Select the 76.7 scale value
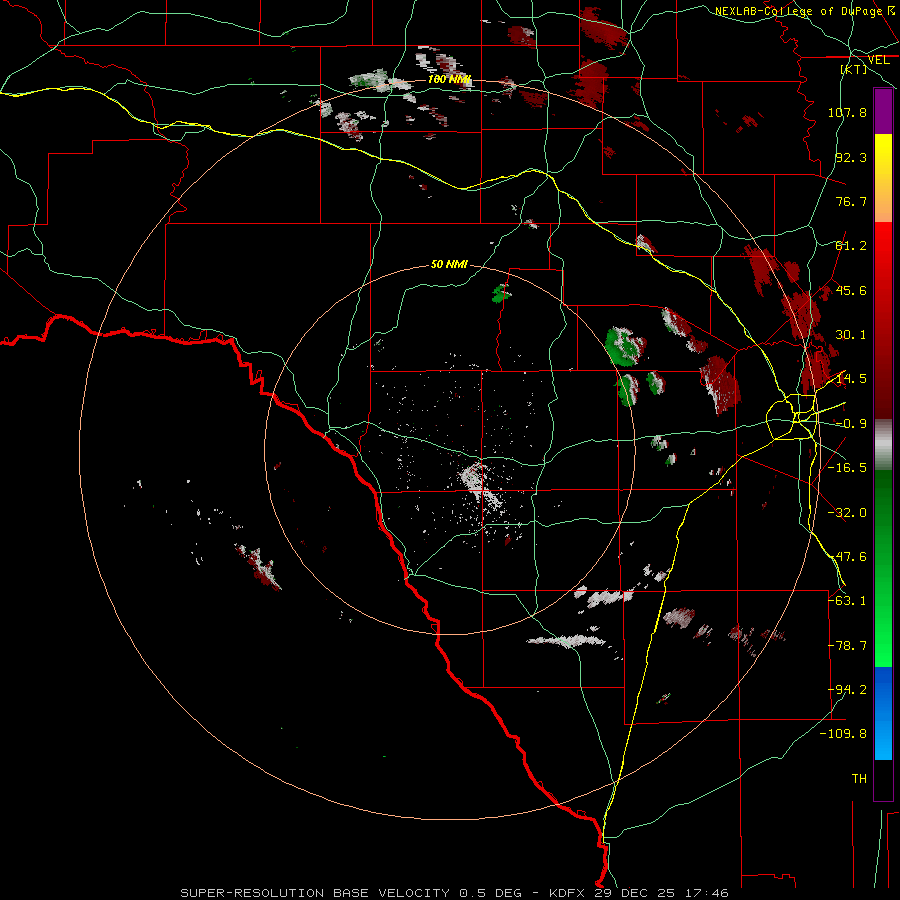900x900 pixels. (x=851, y=201)
